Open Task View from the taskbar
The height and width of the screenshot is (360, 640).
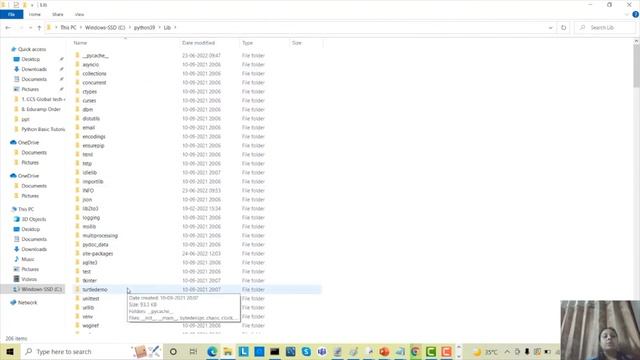coord(193,351)
